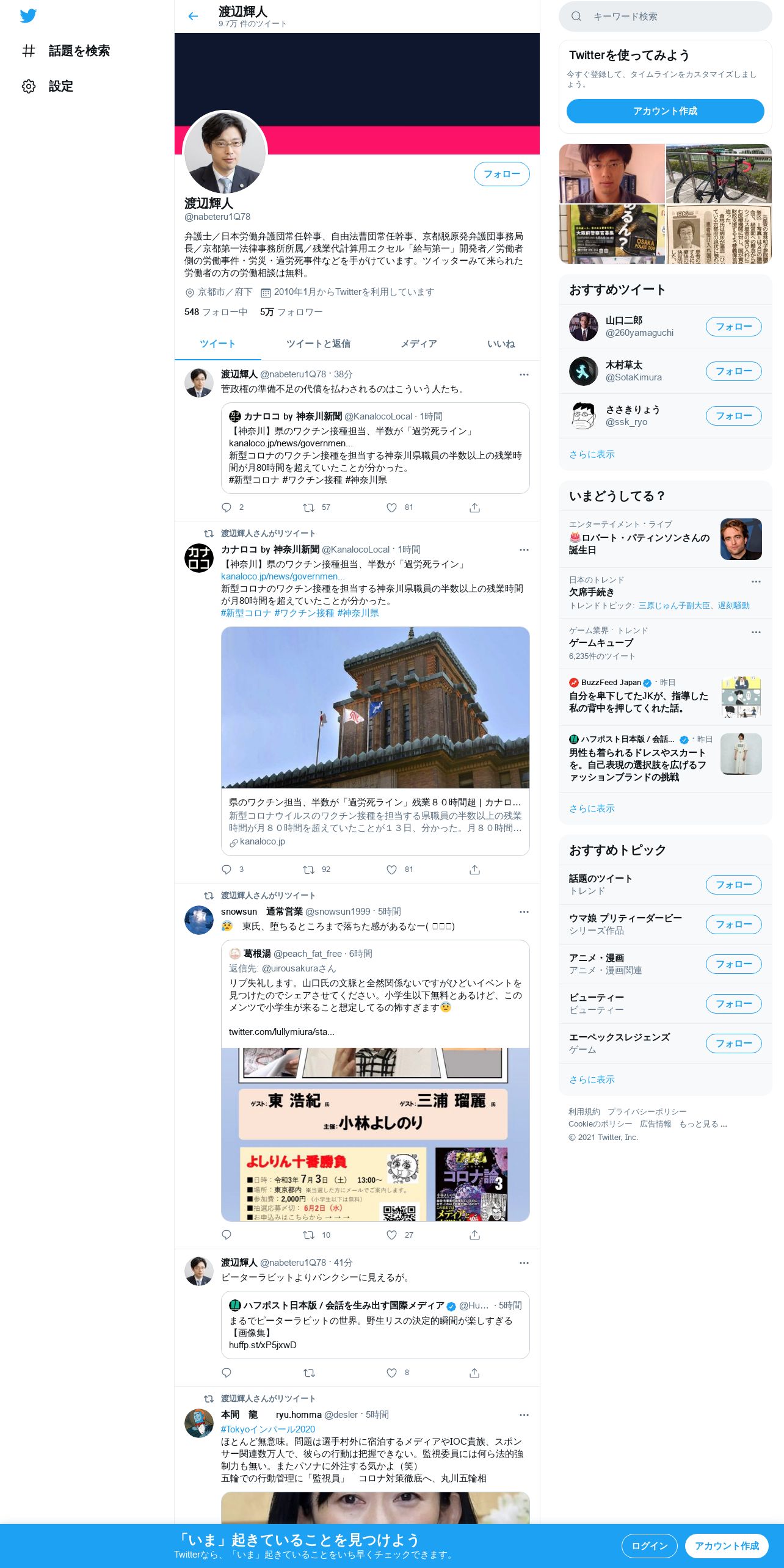Follow 山口二郎 @260yamaguchi
This screenshot has height=1568, width=784.
(733, 327)
